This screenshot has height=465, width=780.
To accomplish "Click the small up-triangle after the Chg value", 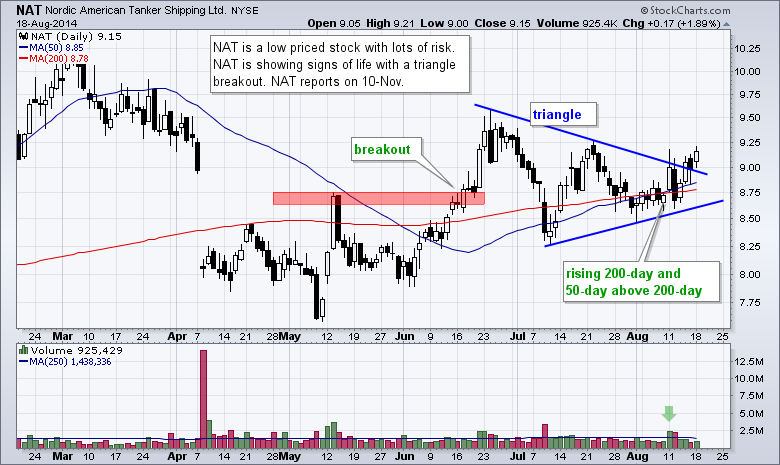I will pyautogui.click(x=726, y=24).
